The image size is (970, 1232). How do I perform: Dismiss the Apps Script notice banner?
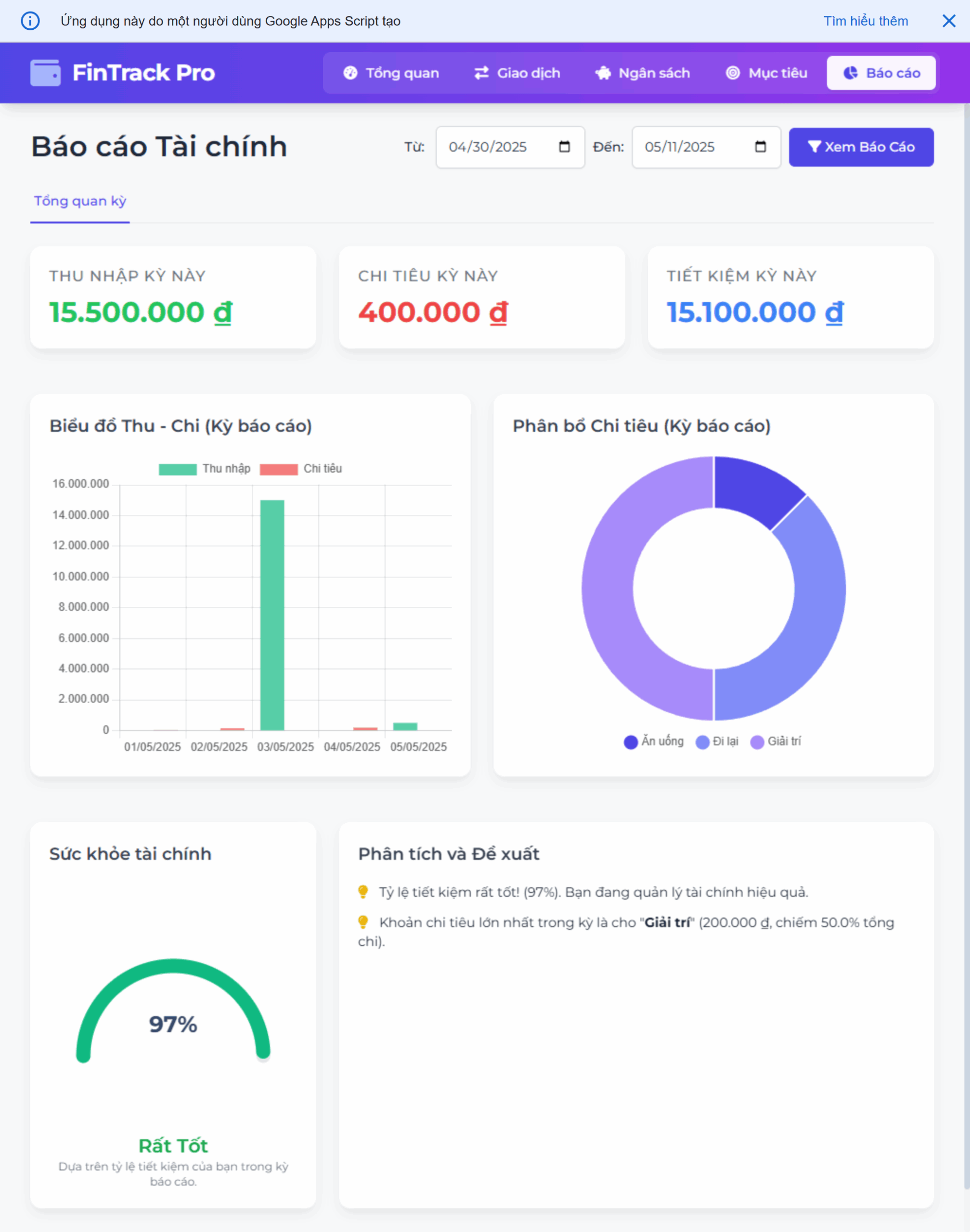point(948,21)
